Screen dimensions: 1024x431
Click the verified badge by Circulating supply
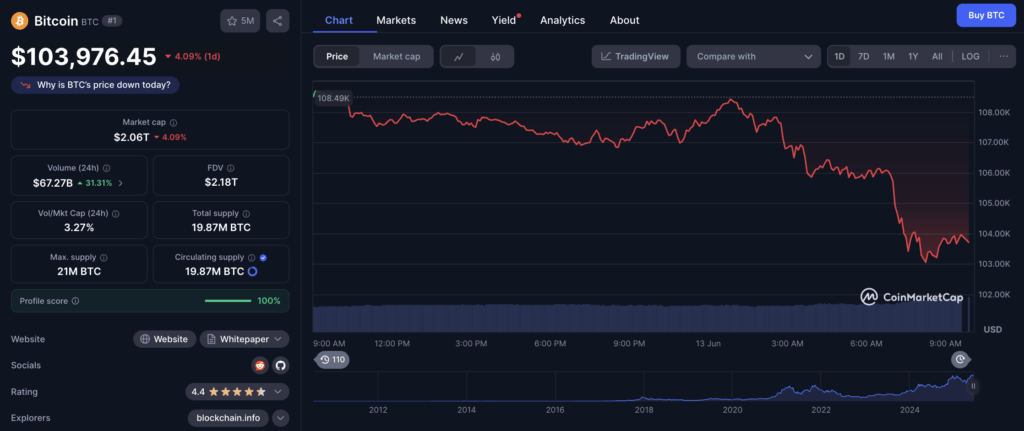click(263, 258)
